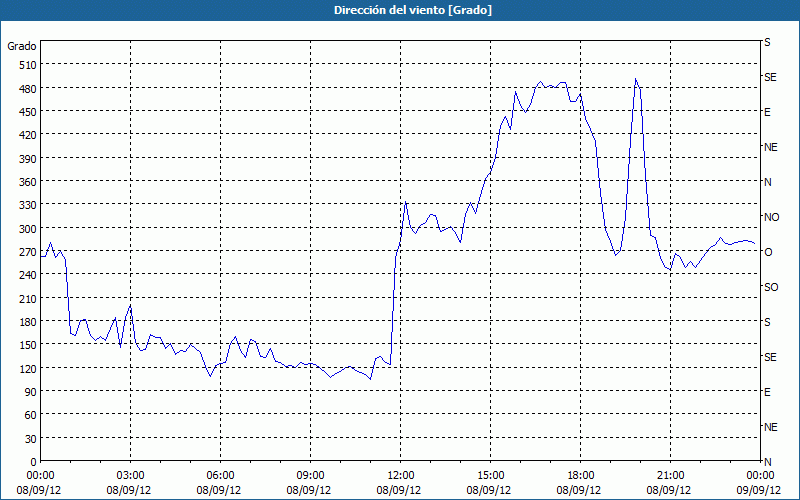Click the 'O' compass direction label
The height and width of the screenshot is (500, 800).
(768, 252)
